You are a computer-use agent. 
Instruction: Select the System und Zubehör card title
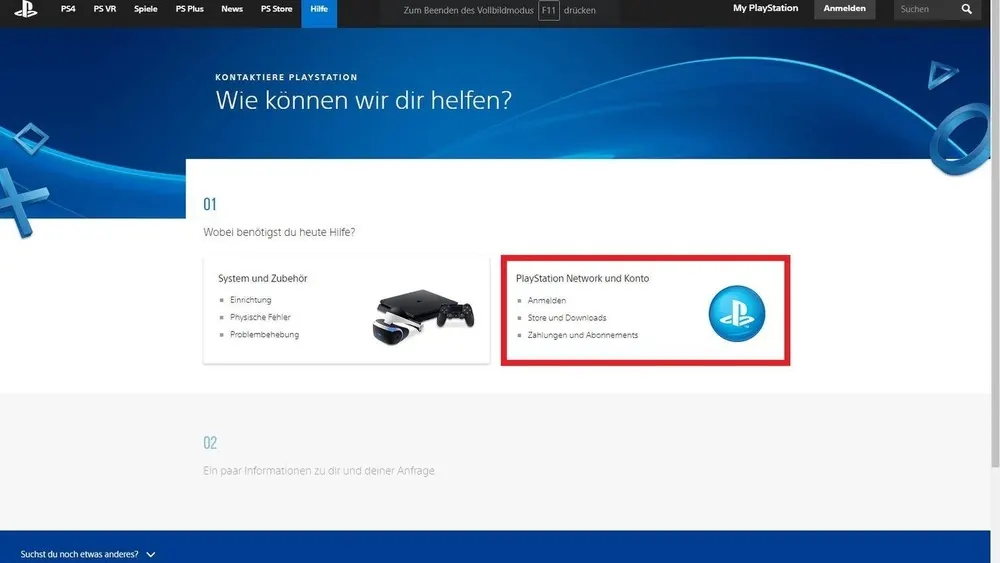[x=262, y=279]
